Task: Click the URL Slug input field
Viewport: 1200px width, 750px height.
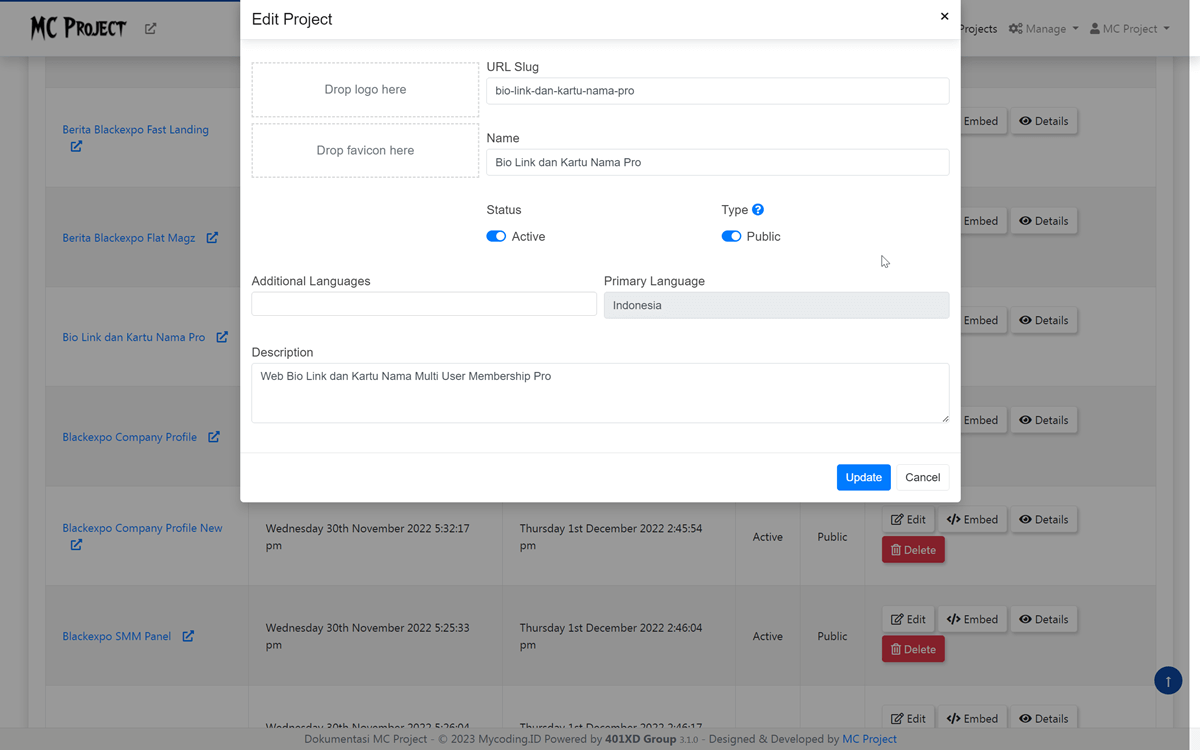Action: 716,90
